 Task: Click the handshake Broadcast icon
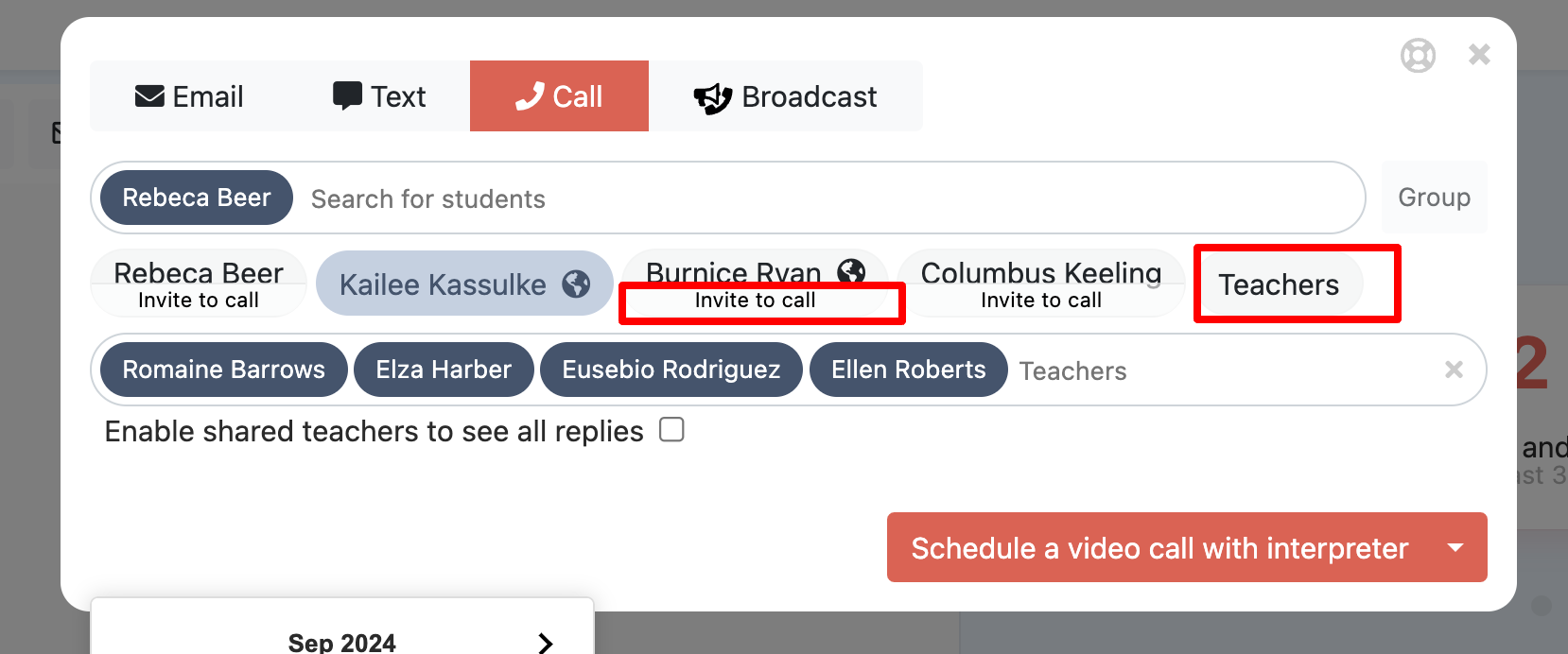pyautogui.click(x=713, y=97)
